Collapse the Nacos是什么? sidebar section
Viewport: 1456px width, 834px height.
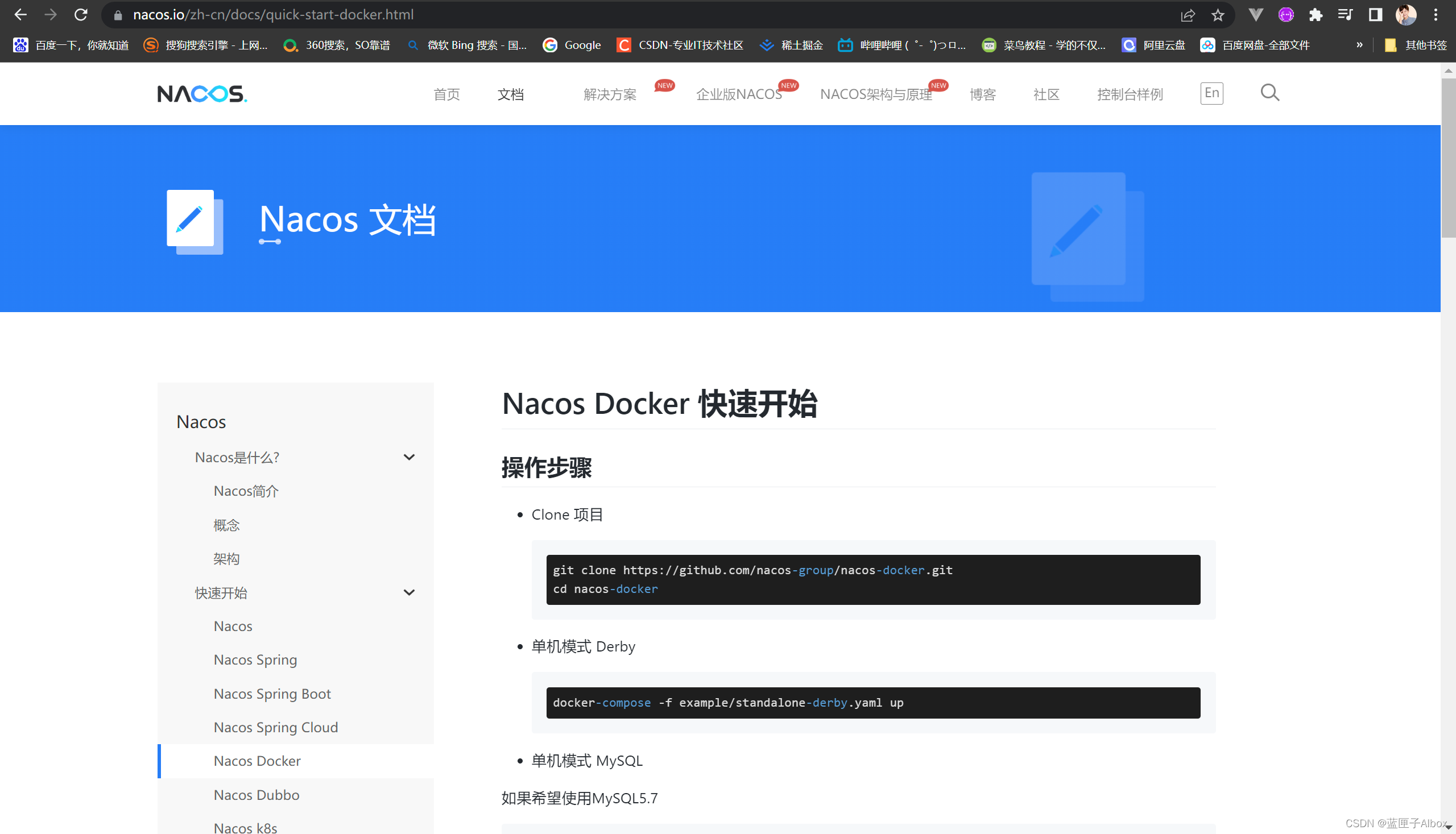pyautogui.click(x=409, y=457)
